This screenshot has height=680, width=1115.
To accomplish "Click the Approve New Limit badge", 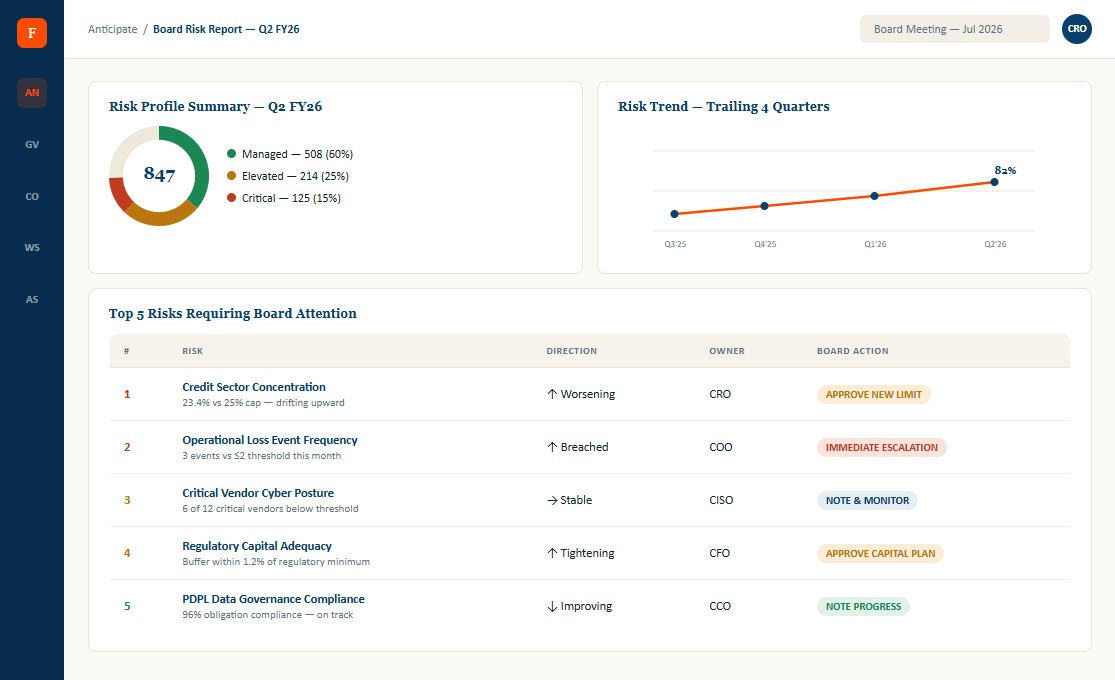I will [x=873, y=394].
